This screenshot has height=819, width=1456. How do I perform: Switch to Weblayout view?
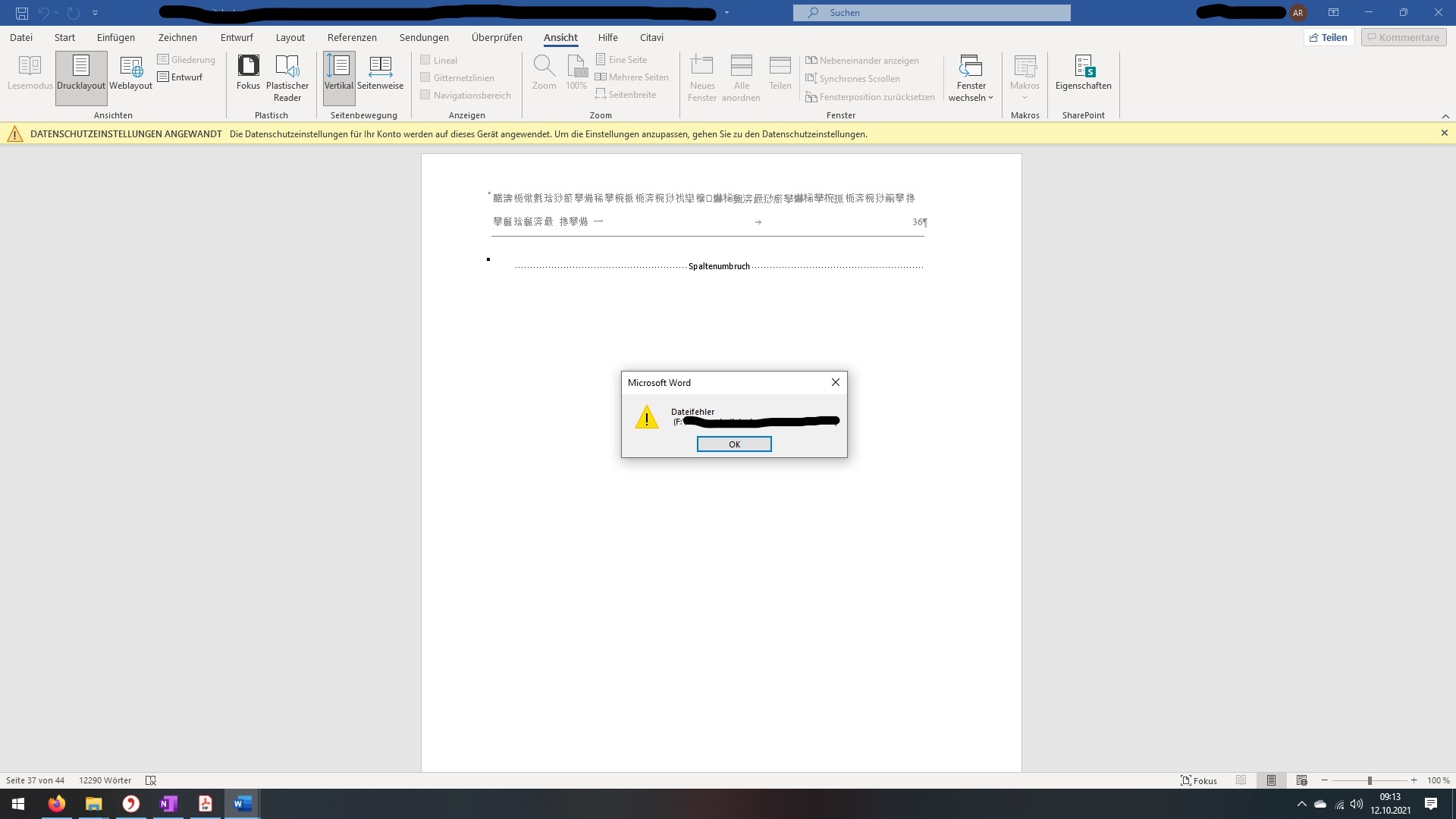click(130, 72)
